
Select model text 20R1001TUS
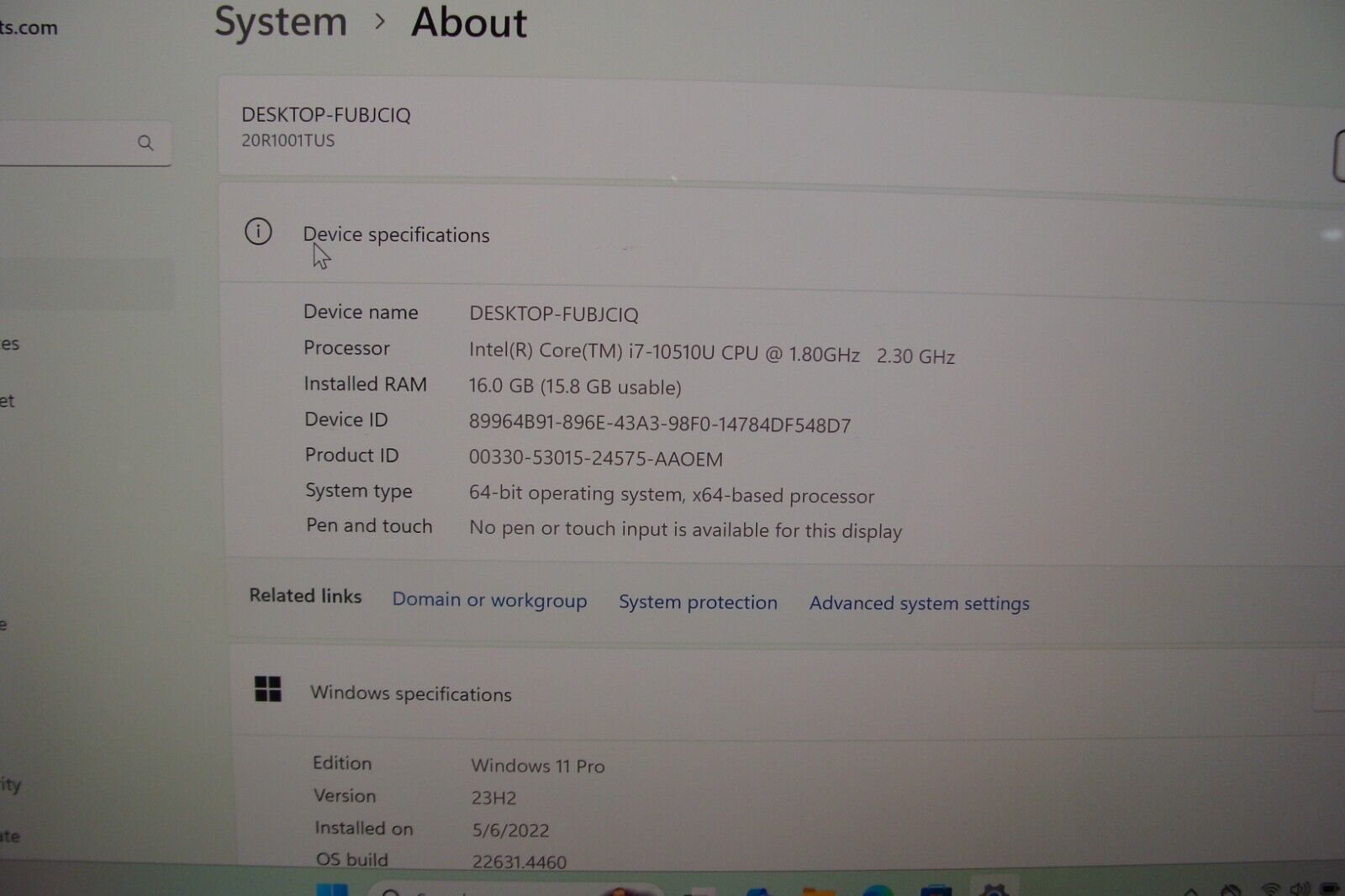[288, 140]
